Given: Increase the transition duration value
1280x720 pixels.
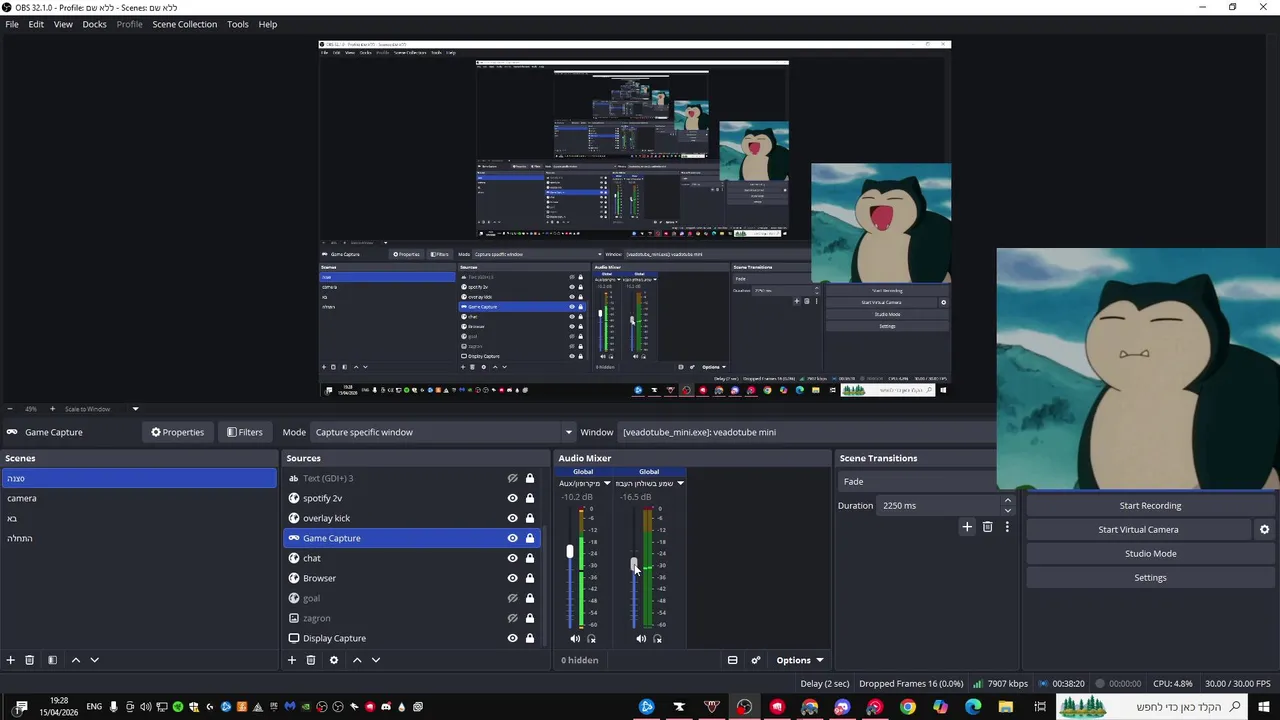Looking at the screenshot, I should click(1007, 500).
